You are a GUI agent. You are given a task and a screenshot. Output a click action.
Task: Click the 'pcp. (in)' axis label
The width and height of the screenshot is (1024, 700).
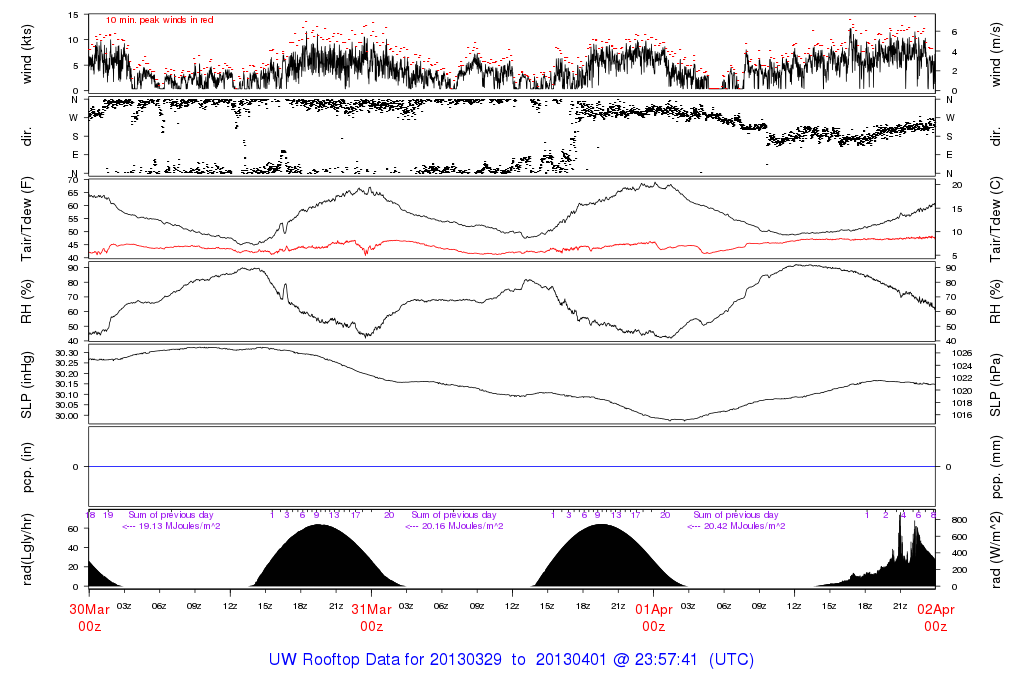[28, 467]
